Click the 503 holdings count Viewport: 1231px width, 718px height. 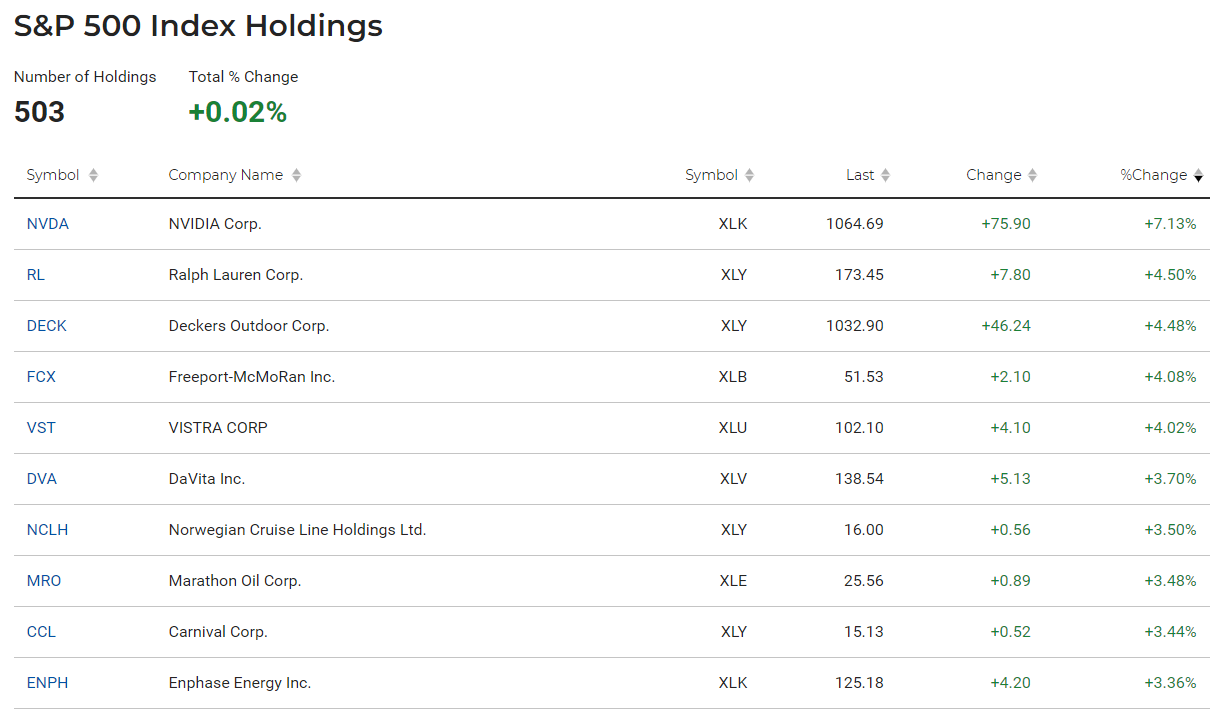39,112
